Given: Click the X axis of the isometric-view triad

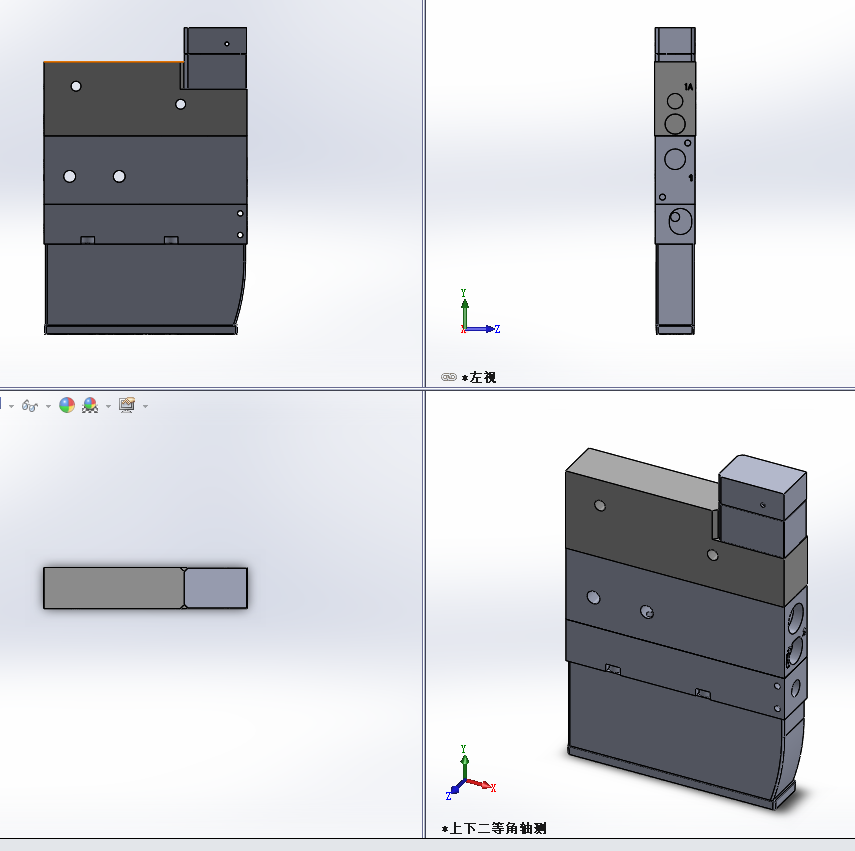Looking at the screenshot, I should click(x=481, y=784).
